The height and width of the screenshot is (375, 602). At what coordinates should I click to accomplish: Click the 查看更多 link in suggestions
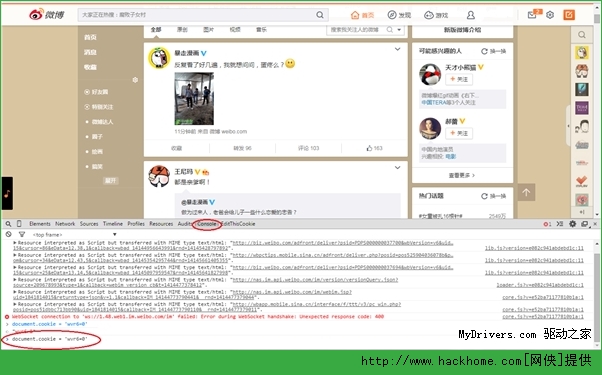tap(462, 175)
